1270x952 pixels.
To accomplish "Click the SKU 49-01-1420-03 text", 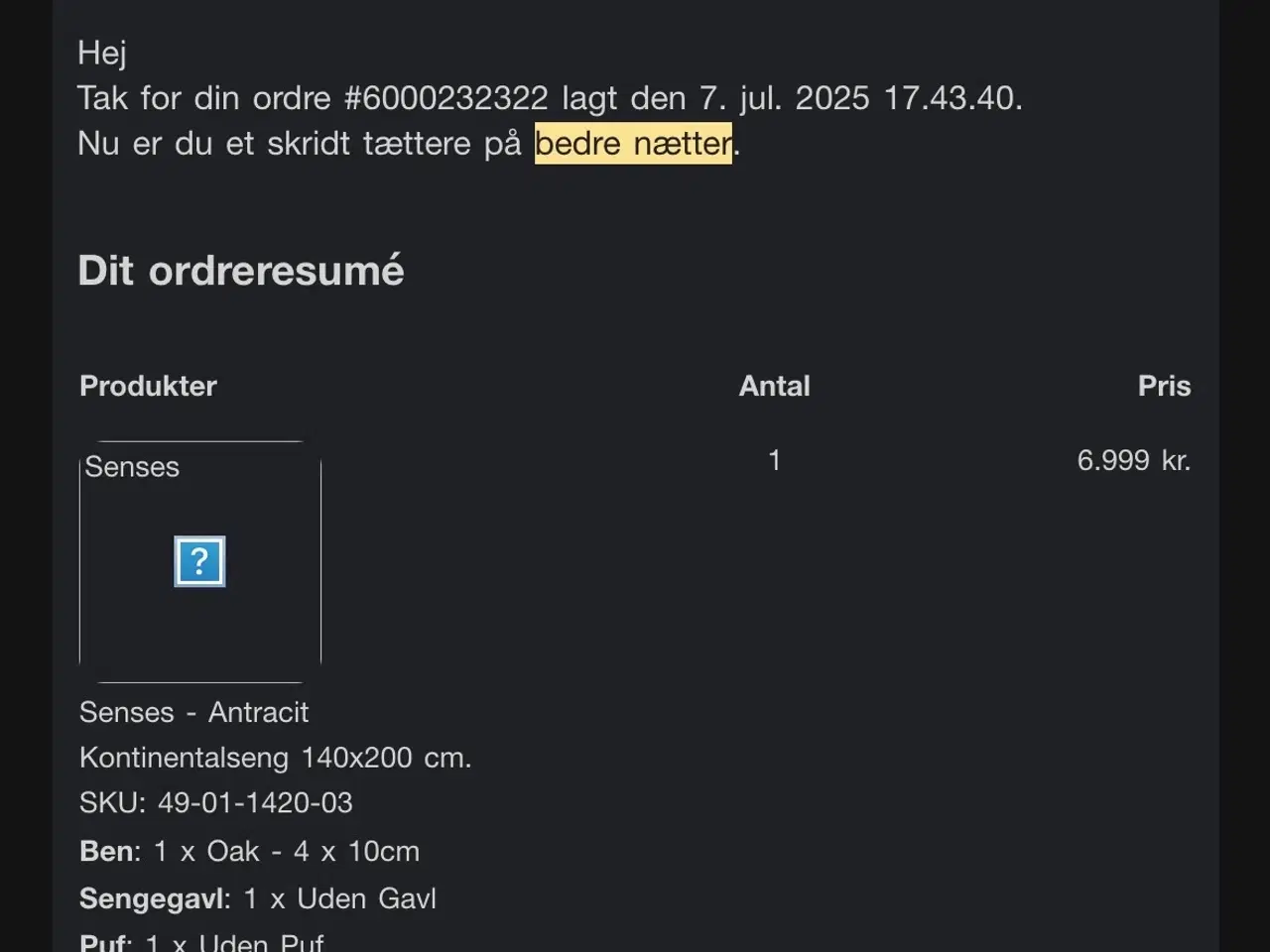I will [x=215, y=802].
